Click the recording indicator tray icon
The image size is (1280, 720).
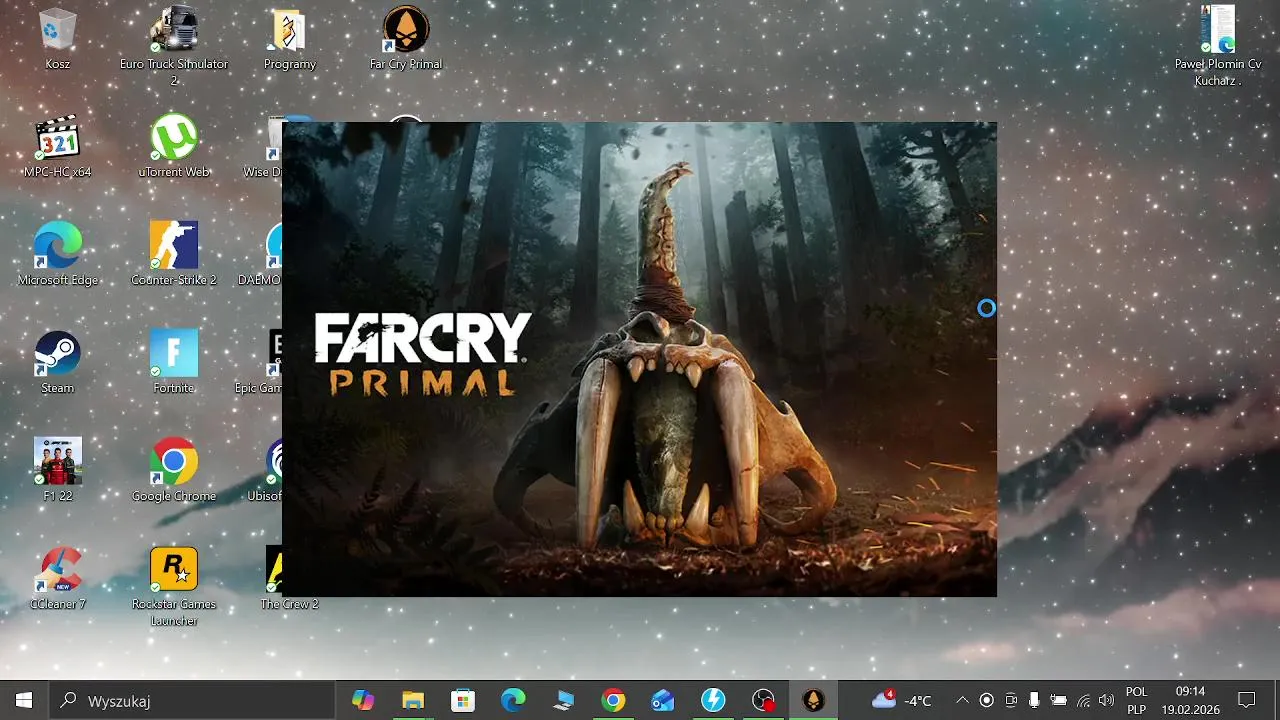click(x=986, y=700)
